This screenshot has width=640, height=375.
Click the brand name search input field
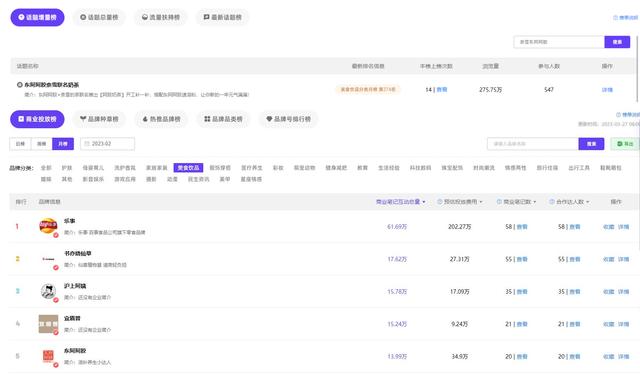533,144
